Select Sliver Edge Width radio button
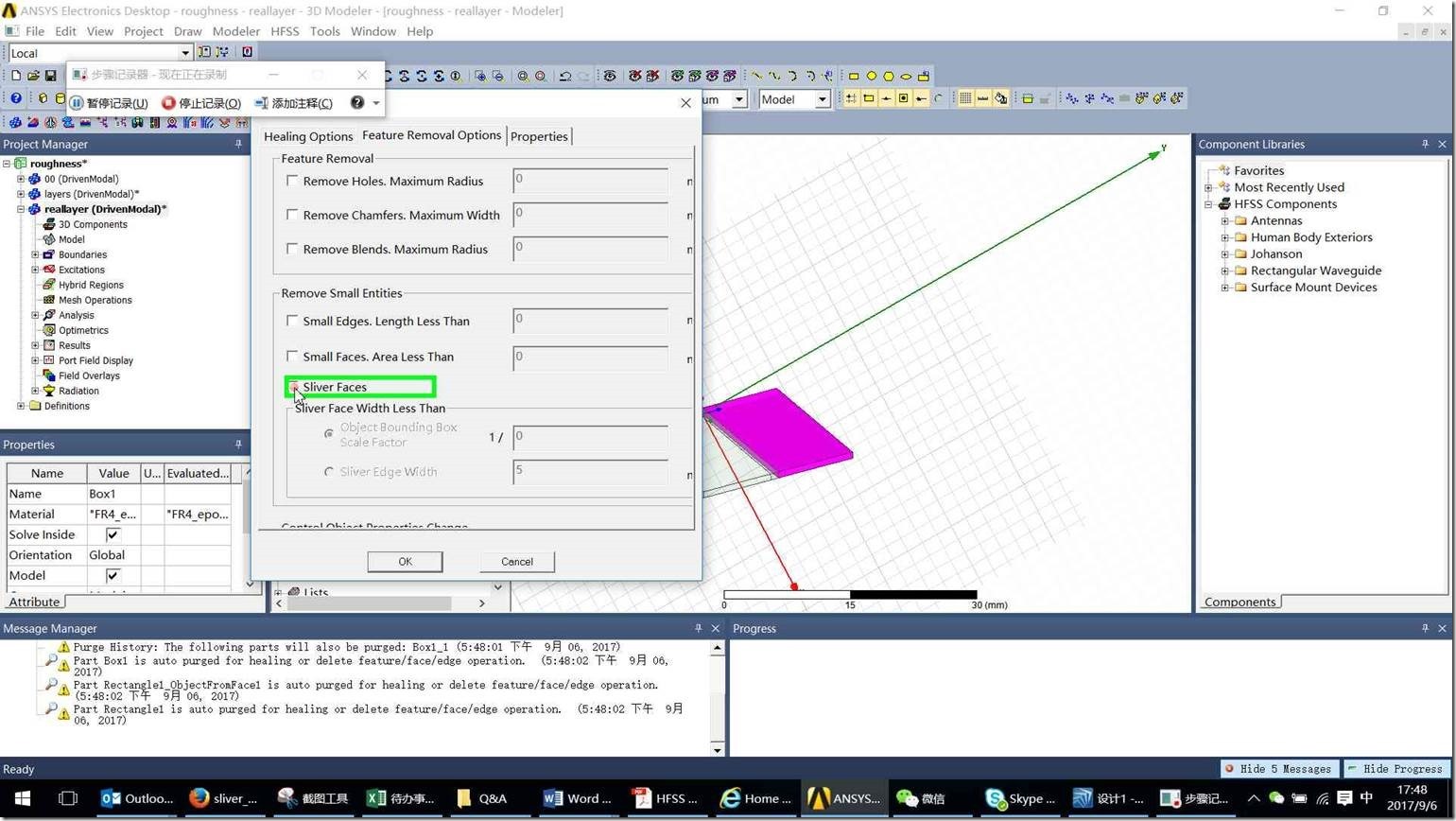 pos(329,471)
